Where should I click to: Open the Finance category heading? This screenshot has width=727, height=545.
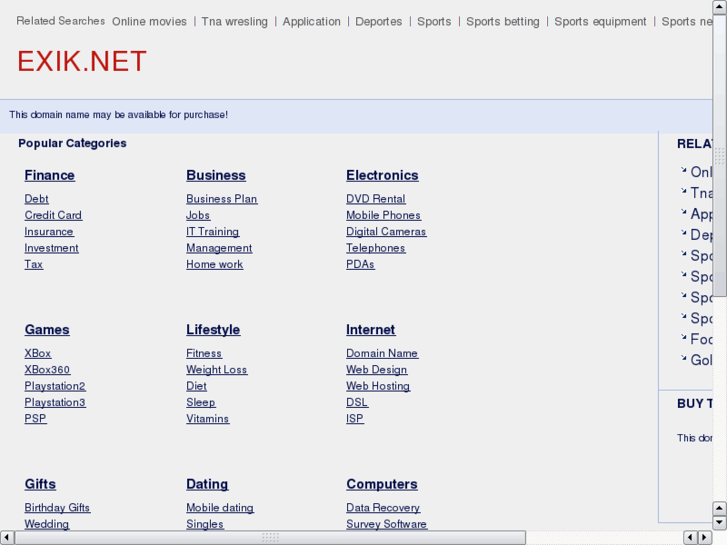click(x=50, y=175)
